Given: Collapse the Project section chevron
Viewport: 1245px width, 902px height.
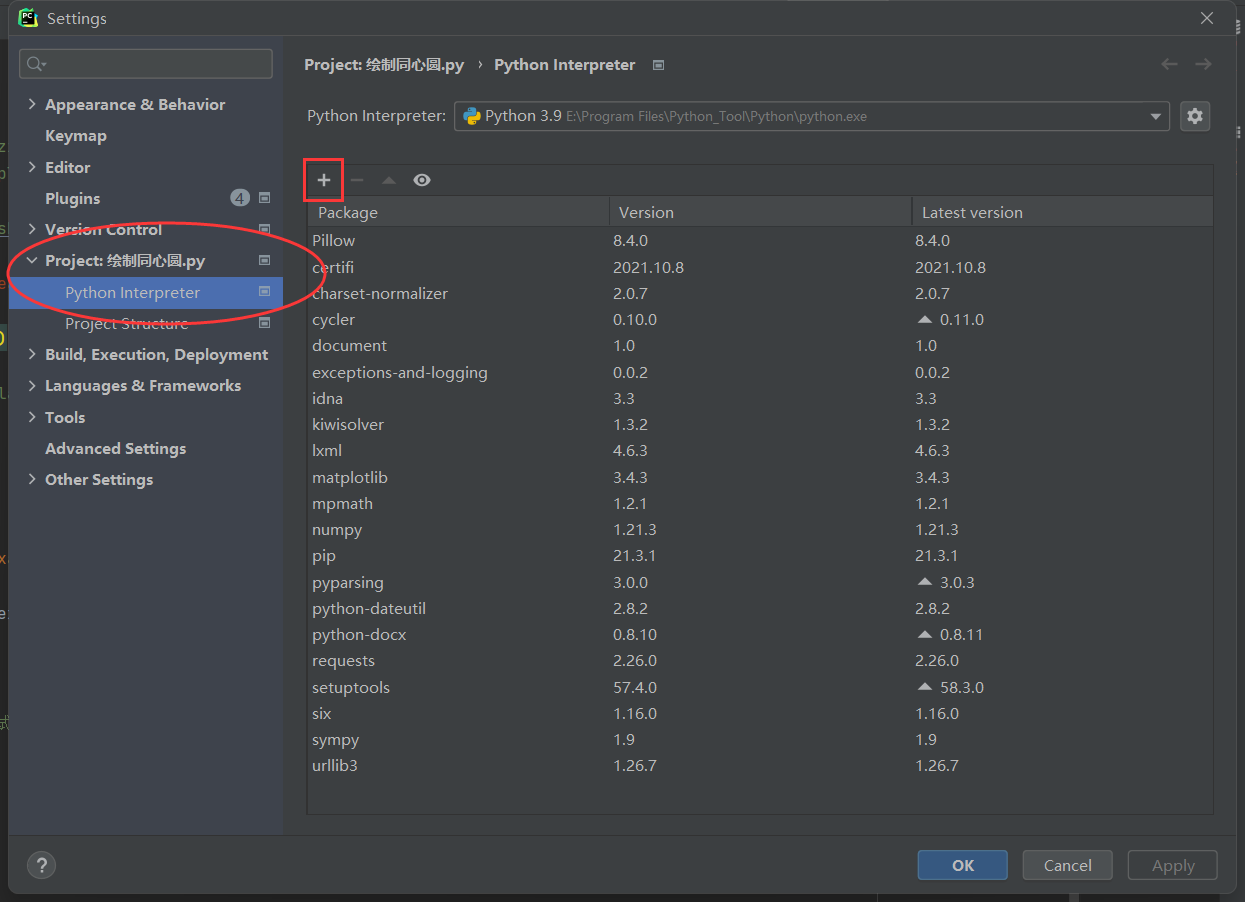Looking at the screenshot, I should coord(32,261).
